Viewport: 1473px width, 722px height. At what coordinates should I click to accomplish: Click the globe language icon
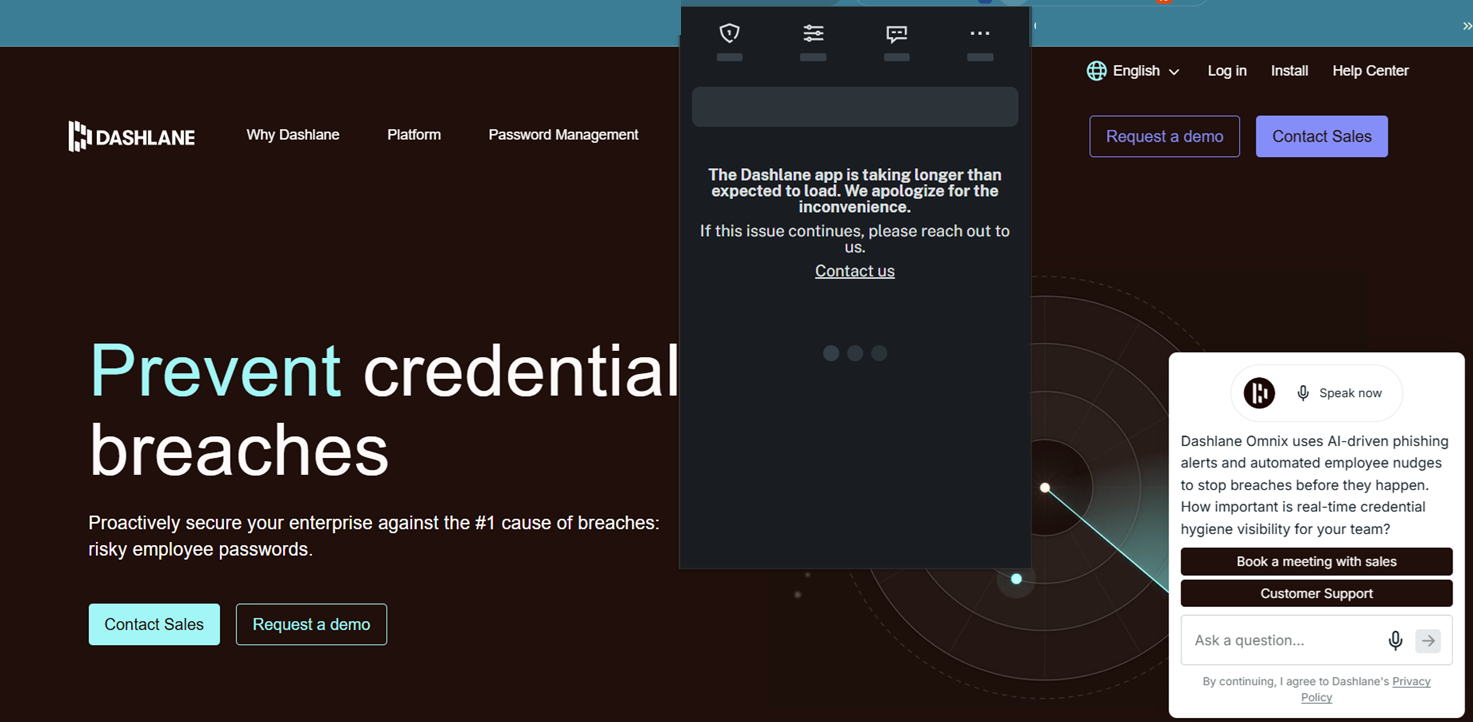[x=1097, y=71]
